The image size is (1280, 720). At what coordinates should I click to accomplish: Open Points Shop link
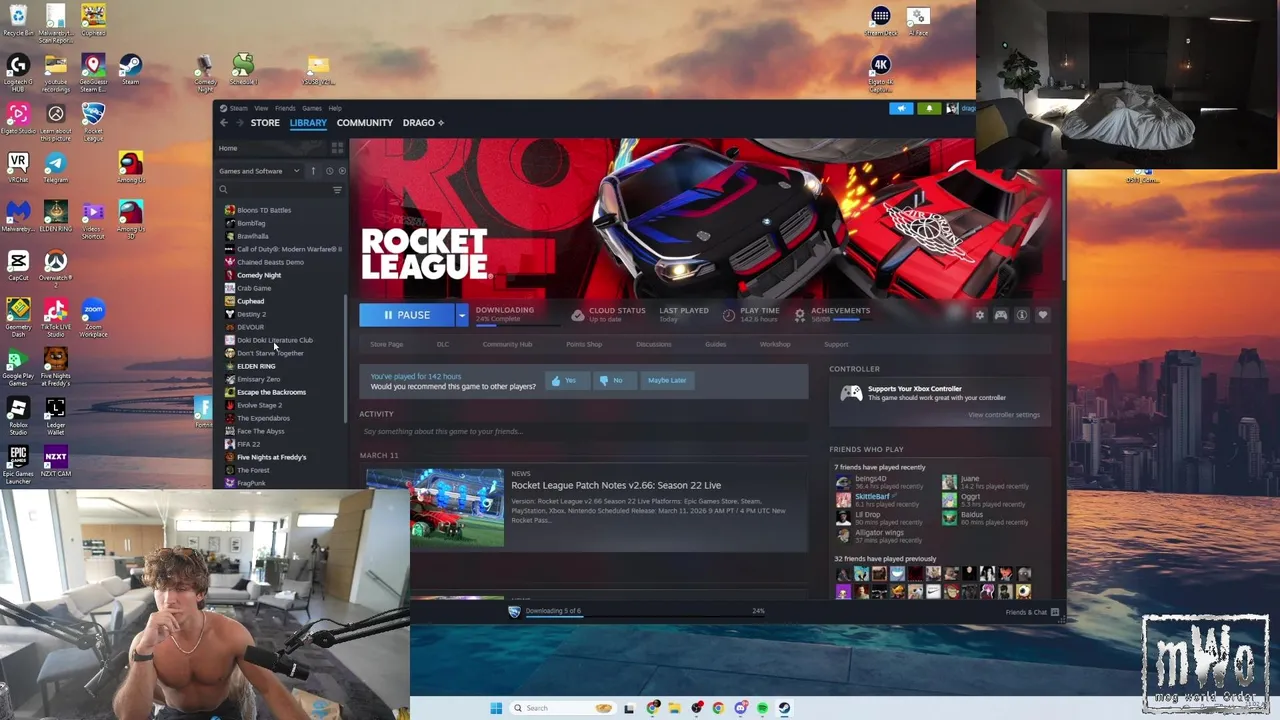[584, 344]
